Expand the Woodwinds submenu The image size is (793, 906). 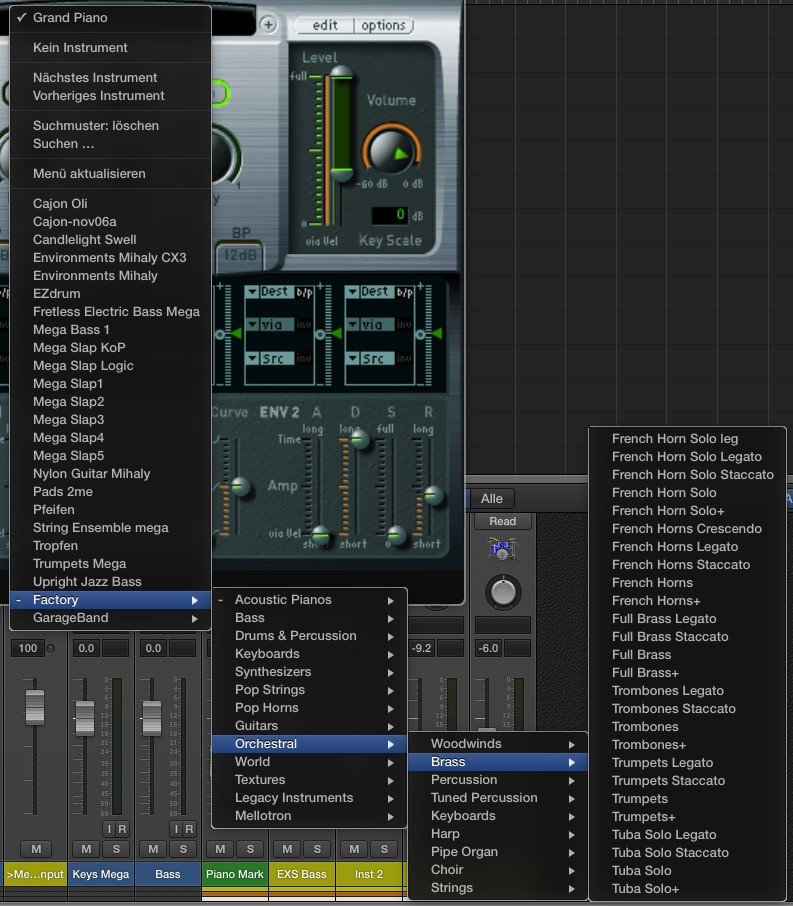pyautogui.click(x=498, y=744)
